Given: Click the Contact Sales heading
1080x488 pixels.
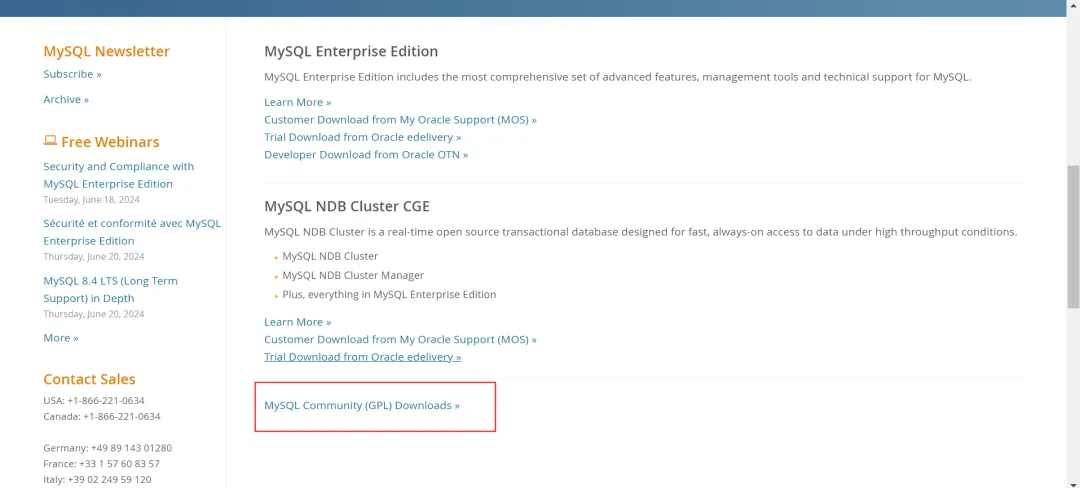Looking at the screenshot, I should tap(90, 379).
